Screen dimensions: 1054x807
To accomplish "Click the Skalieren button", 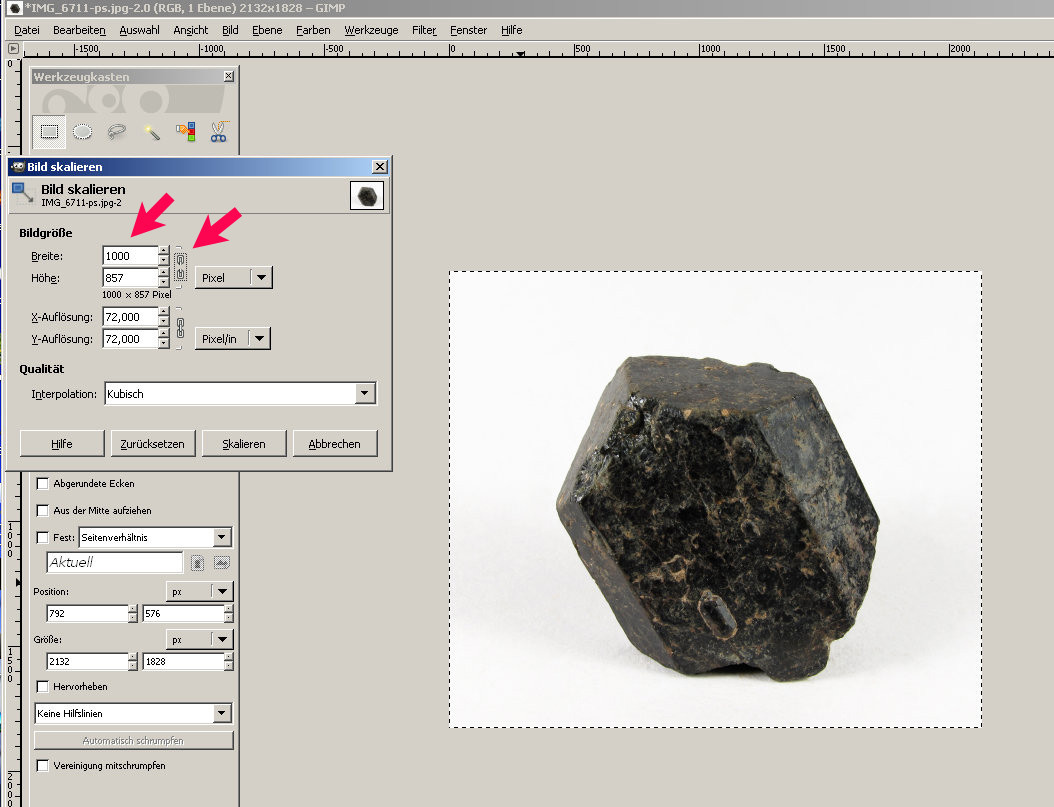I will (244, 444).
